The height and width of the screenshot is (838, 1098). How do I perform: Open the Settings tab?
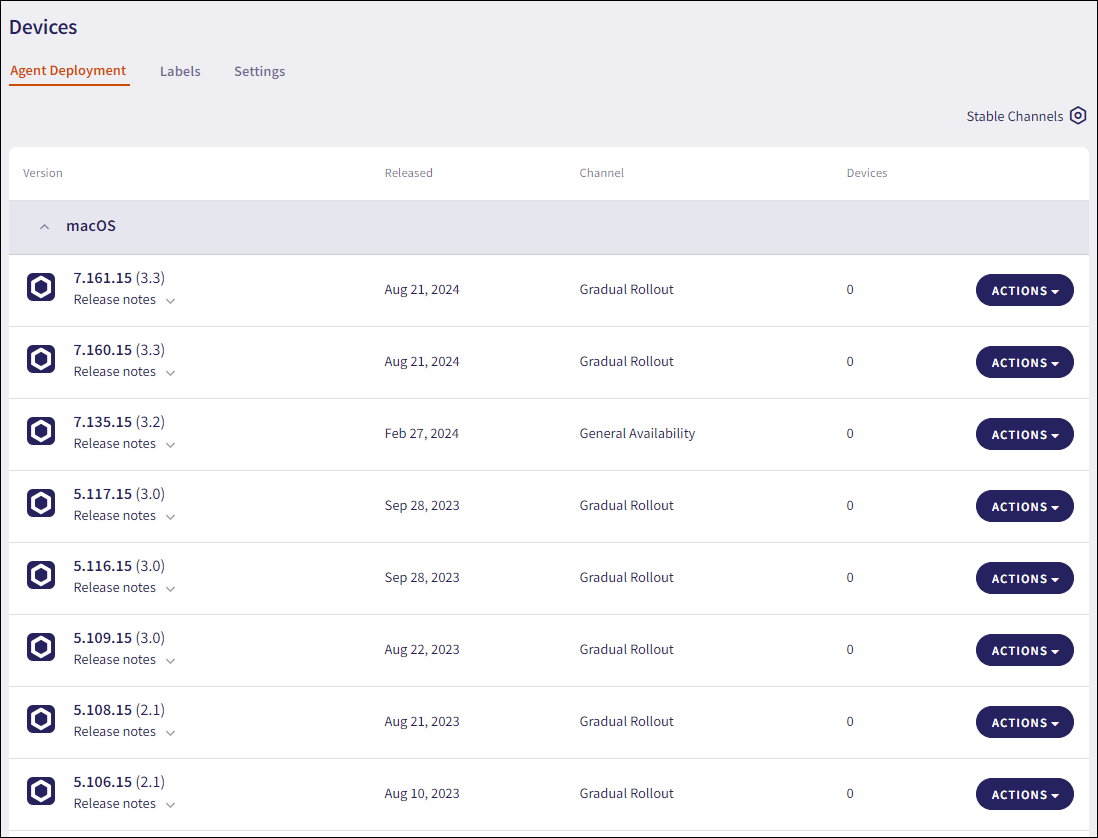[x=259, y=72]
